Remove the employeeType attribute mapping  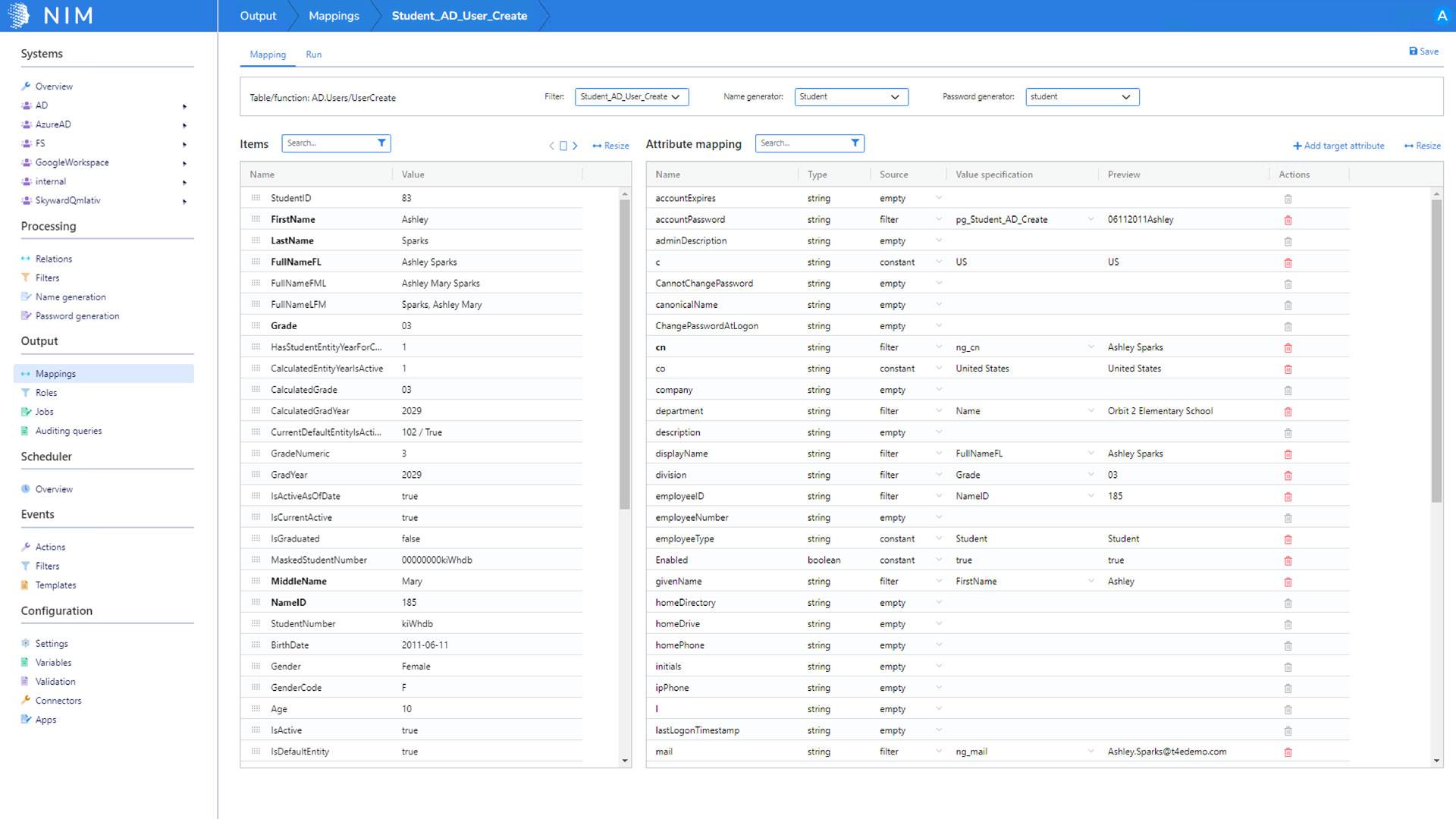pos(1288,539)
